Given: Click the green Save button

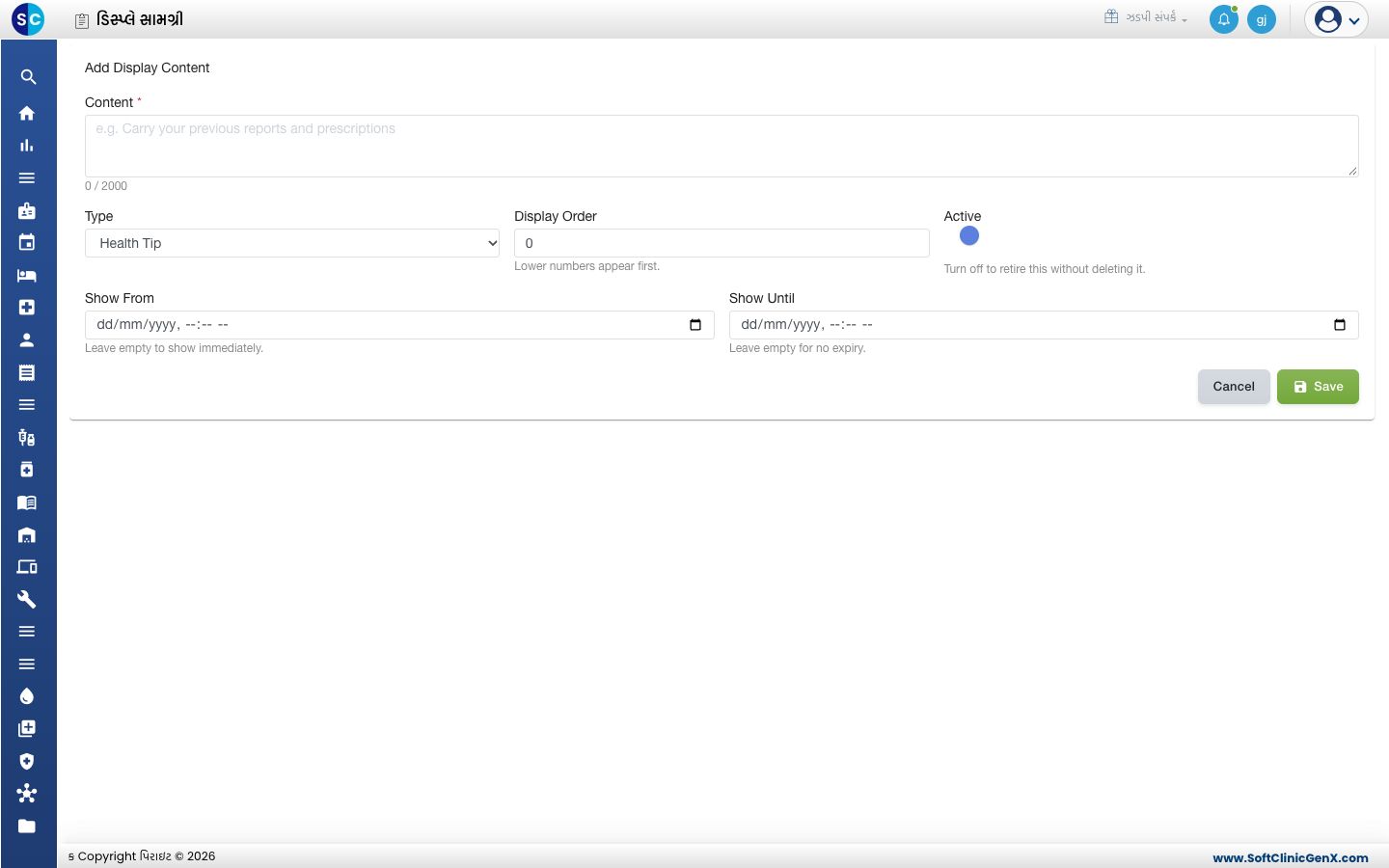Looking at the screenshot, I should point(1318,387).
